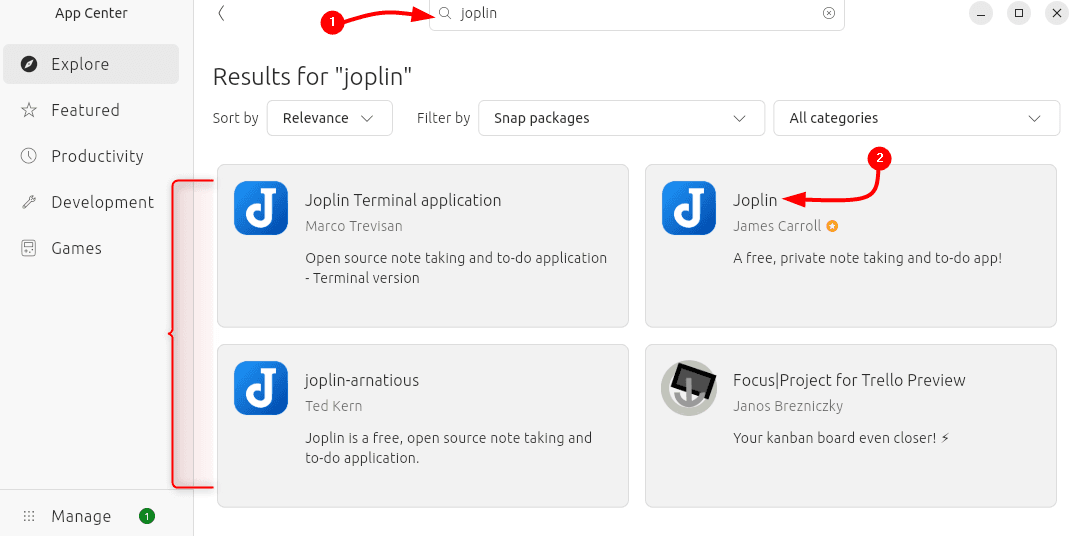Click the Focus|Project for Trello Preview icon

click(x=689, y=388)
